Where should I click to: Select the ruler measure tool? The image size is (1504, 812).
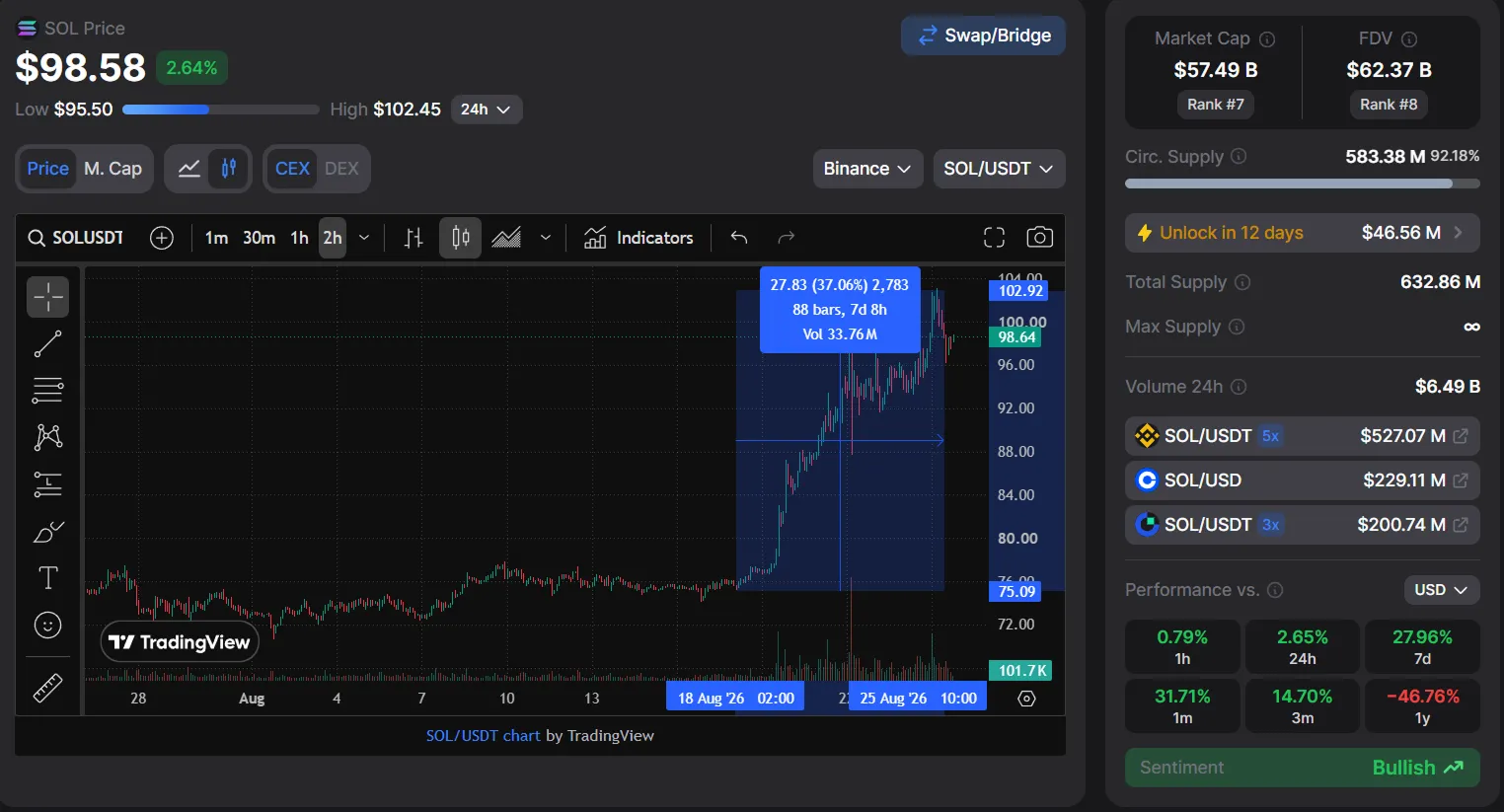coord(47,688)
